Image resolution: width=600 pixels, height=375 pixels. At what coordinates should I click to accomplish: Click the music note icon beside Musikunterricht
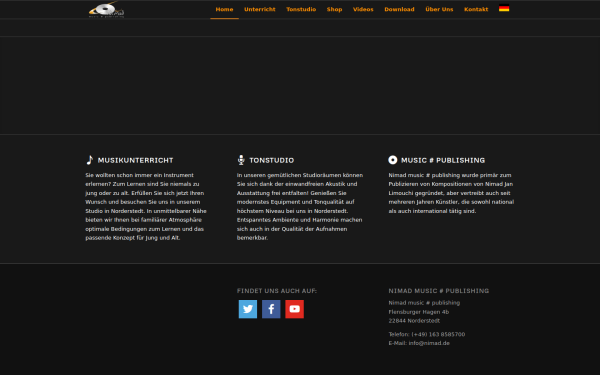coord(90,160)
